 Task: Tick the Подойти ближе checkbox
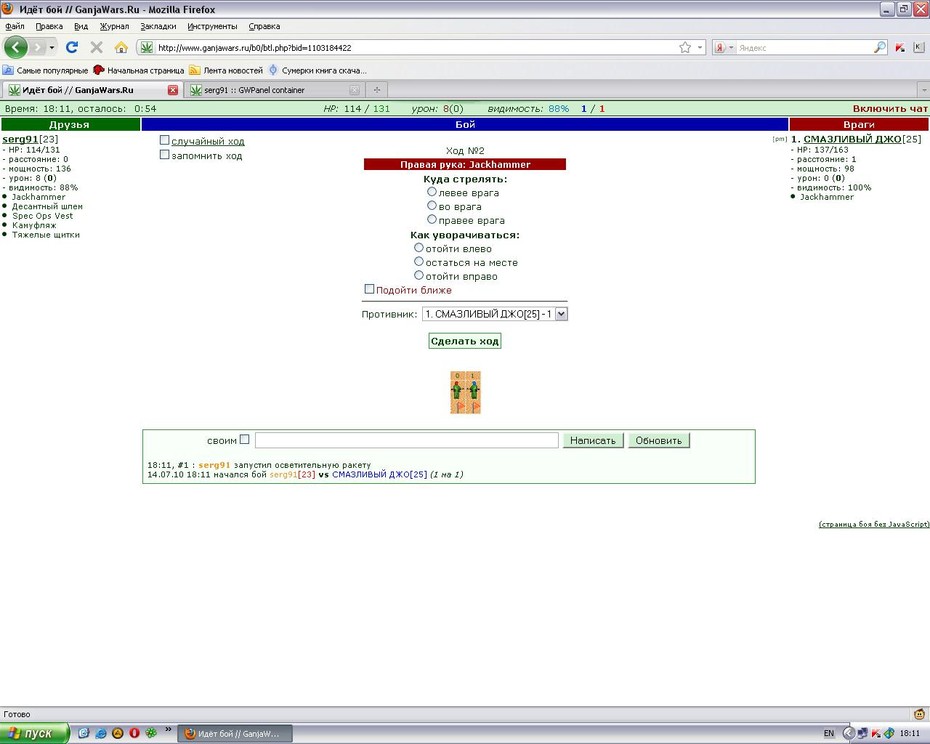coord(369,289)
